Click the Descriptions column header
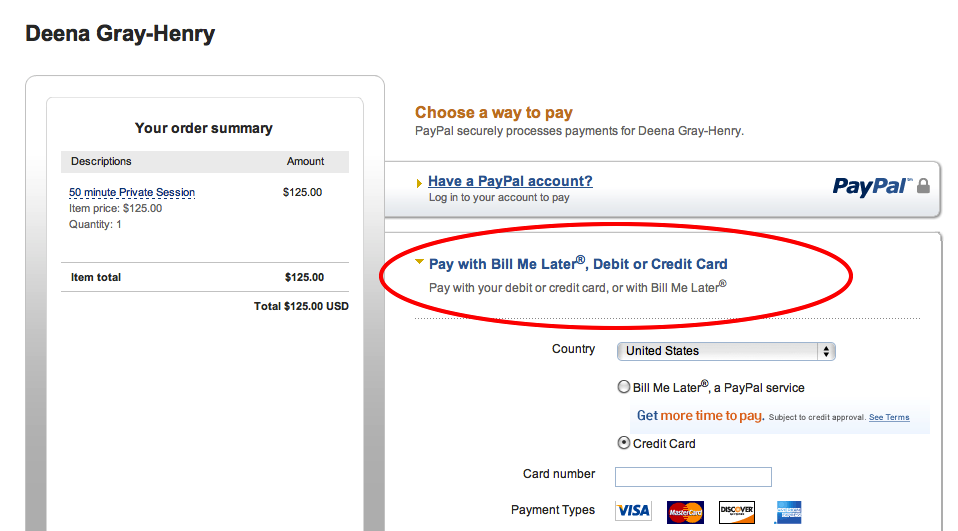Viewport: 958px width, 531px height. click(x=101, y=161)
